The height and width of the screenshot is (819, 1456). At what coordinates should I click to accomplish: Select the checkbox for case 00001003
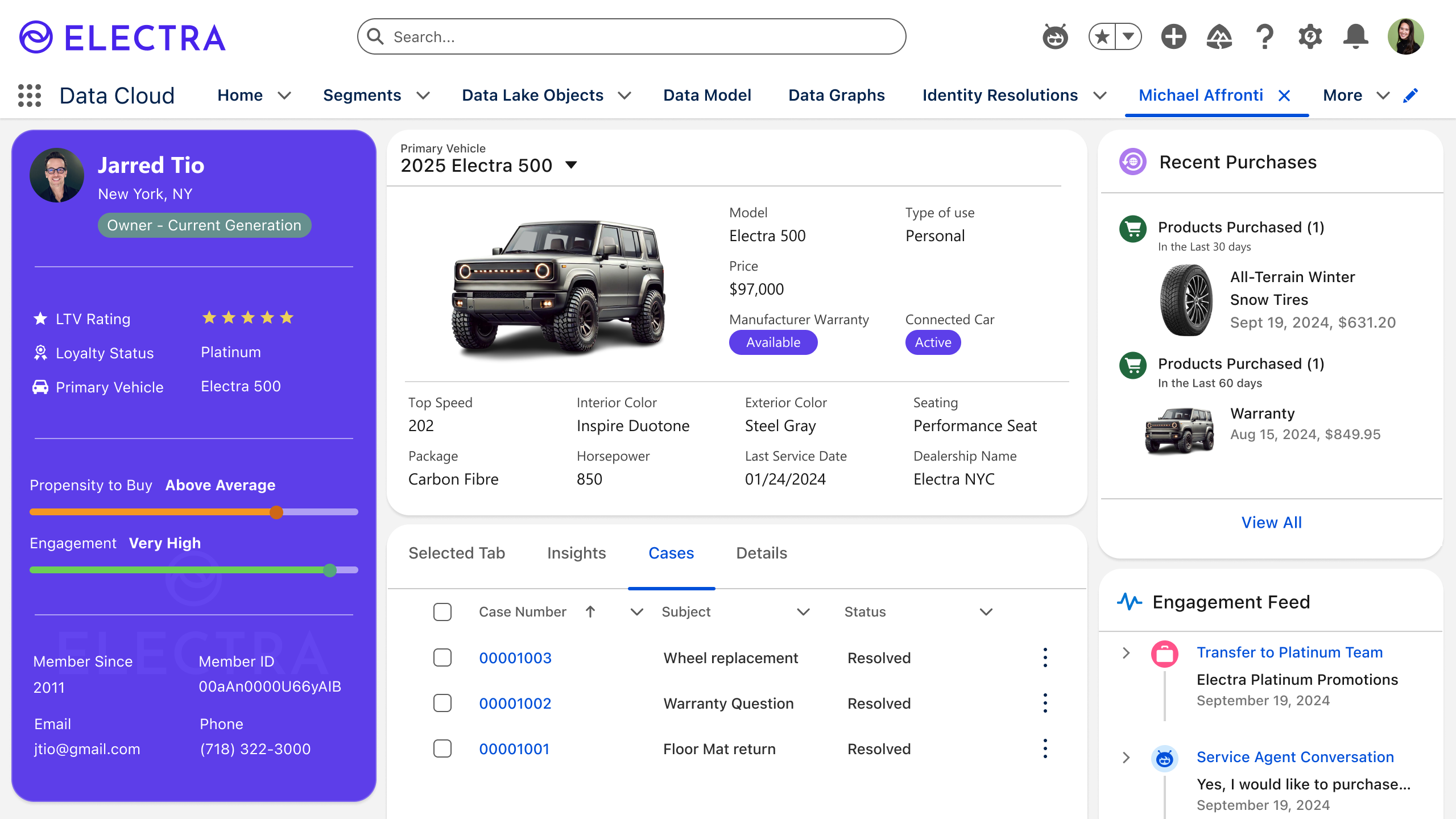(442, 657)
